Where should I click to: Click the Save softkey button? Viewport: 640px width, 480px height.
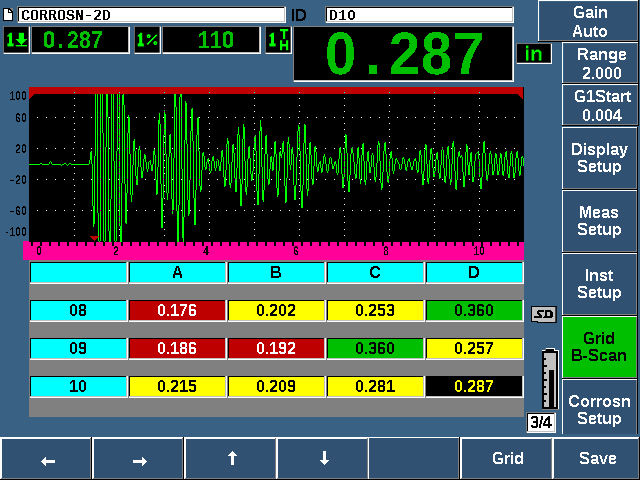click(597, 459)
